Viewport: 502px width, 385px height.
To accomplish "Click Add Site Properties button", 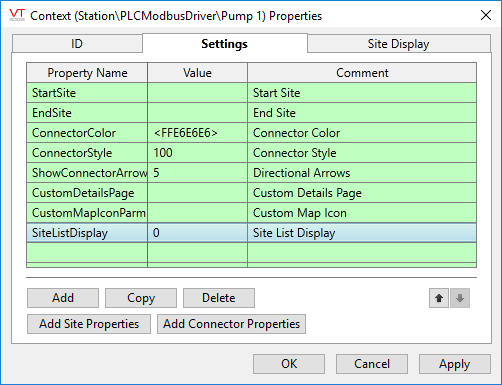I will (89, 324).
